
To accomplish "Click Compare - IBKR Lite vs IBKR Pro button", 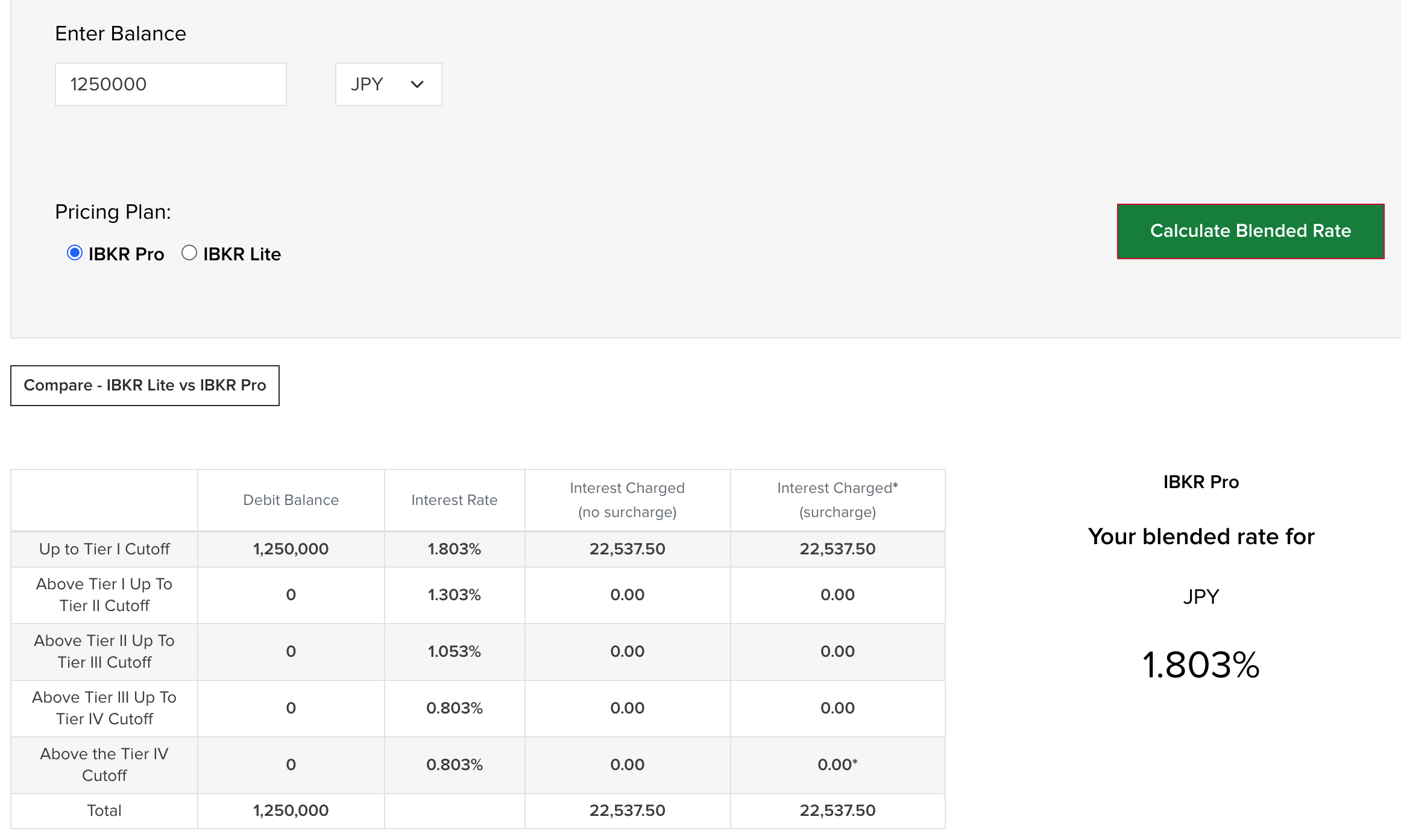I will click(145, 386).
